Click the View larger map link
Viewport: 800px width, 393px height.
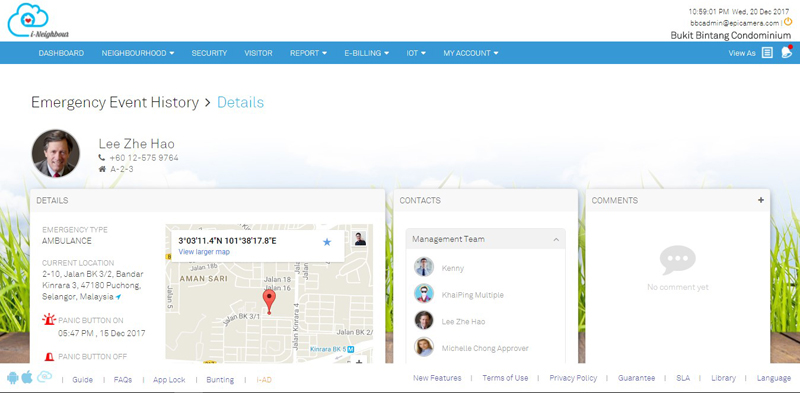coord(204,252)
